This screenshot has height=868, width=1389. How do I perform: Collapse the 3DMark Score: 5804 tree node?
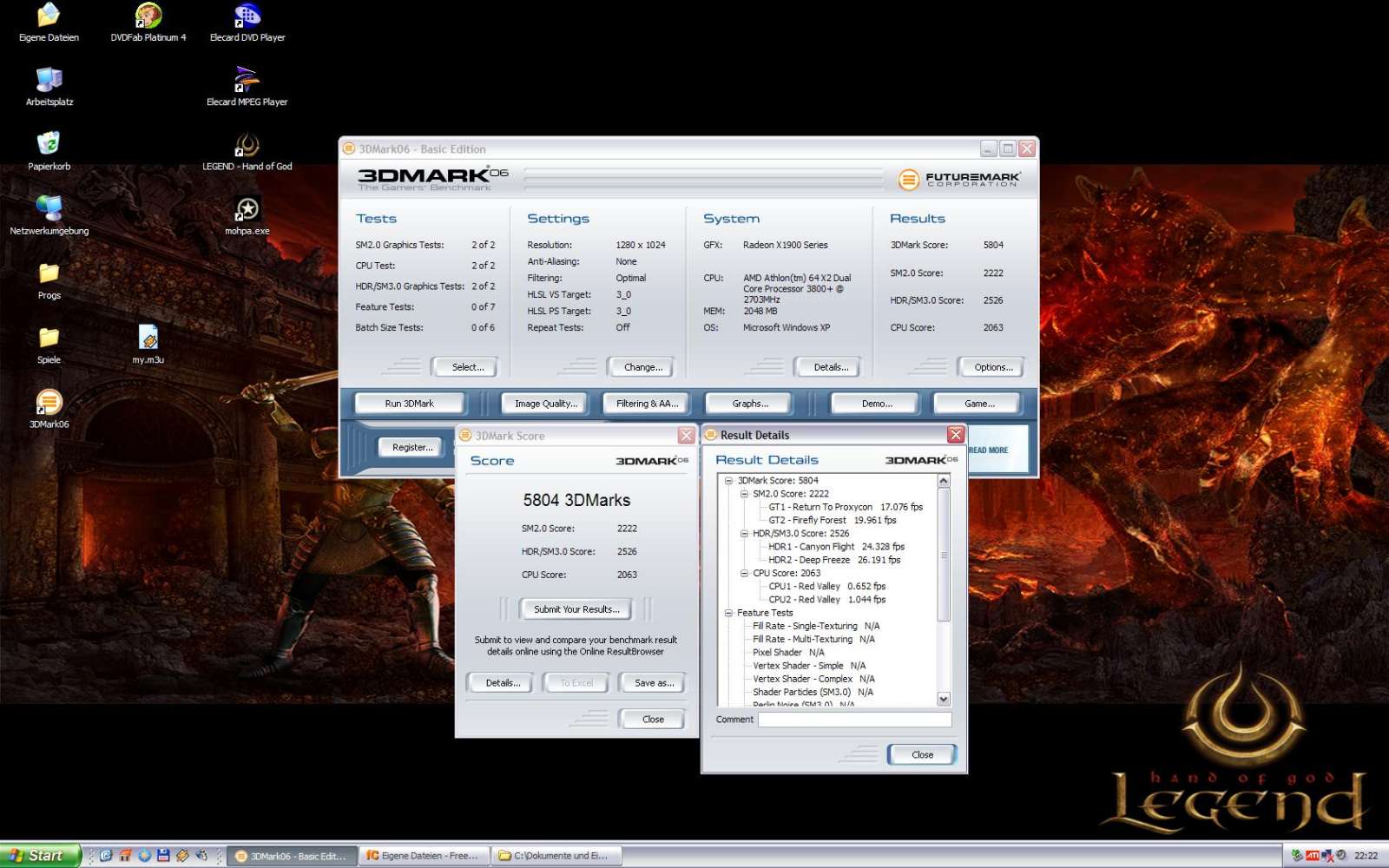(x=728, y=481)
